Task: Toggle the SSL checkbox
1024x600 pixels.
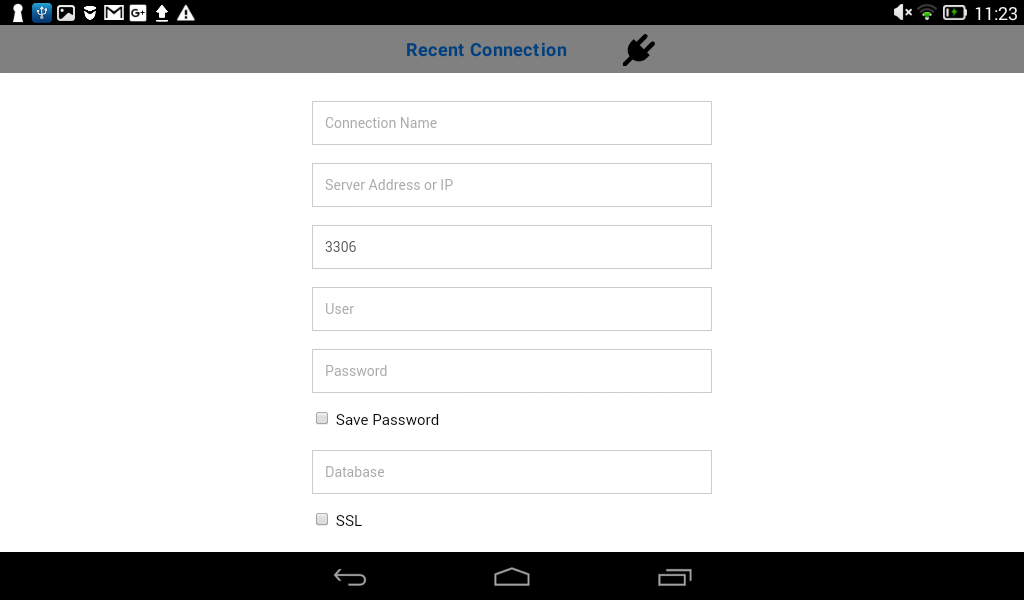Action: [322, 519]
